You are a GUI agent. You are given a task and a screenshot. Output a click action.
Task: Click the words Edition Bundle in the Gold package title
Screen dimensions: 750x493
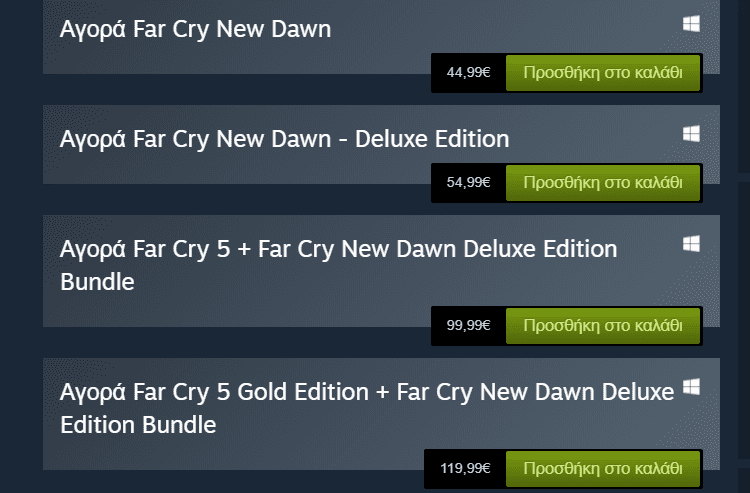pyautogui.click(x=138, y=424)
